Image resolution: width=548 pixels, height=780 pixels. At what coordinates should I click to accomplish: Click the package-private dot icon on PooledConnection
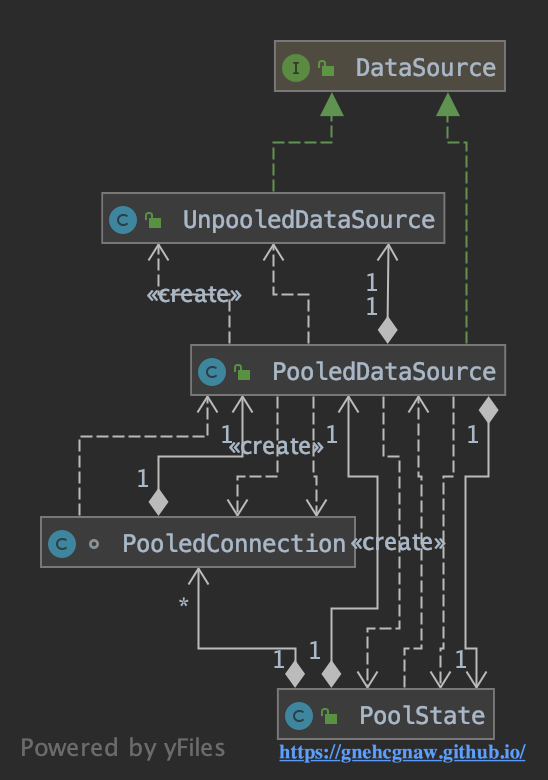[93, 544]
